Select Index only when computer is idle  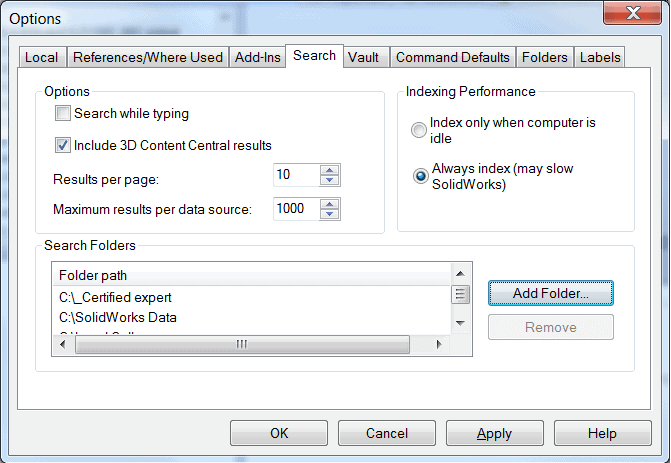[x=419, y=129]
